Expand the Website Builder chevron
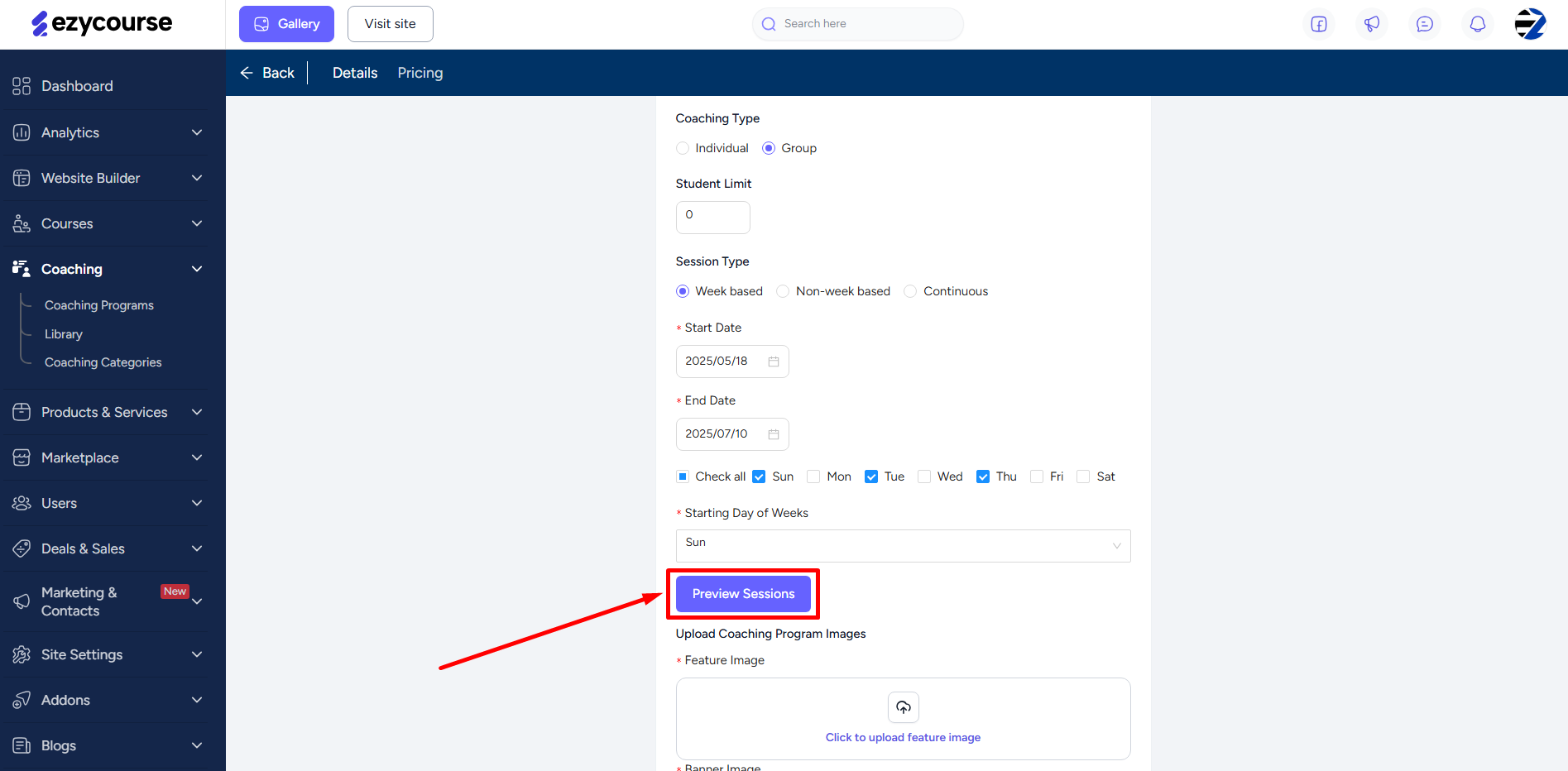The width and height of the screenshot is (1568, 771). click(197, 178)
